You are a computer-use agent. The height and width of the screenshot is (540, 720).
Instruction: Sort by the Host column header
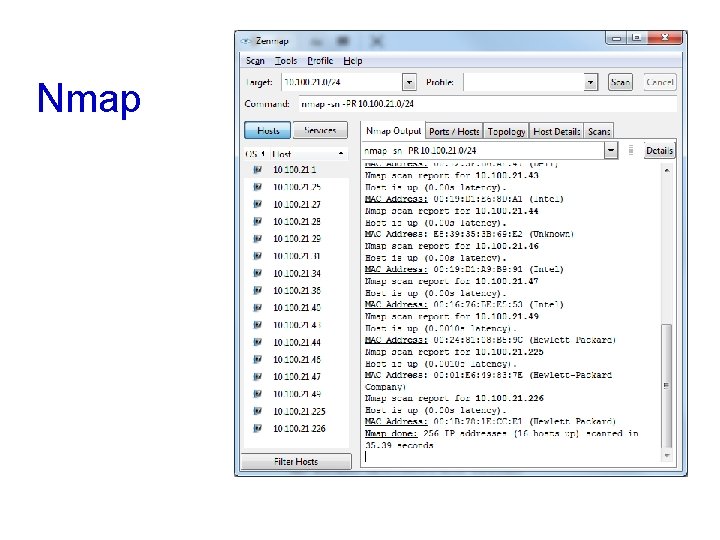tap(309, 154)
